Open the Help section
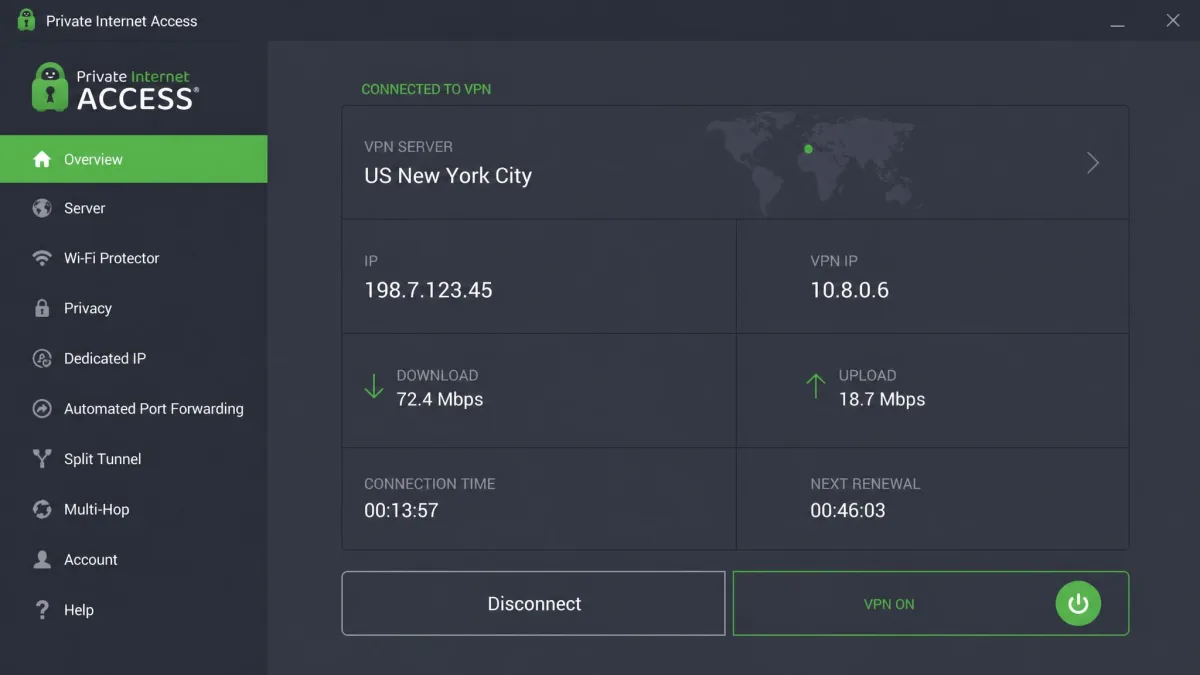The width and height of the screenshot is (1200, 675). (x=134, y=609)
